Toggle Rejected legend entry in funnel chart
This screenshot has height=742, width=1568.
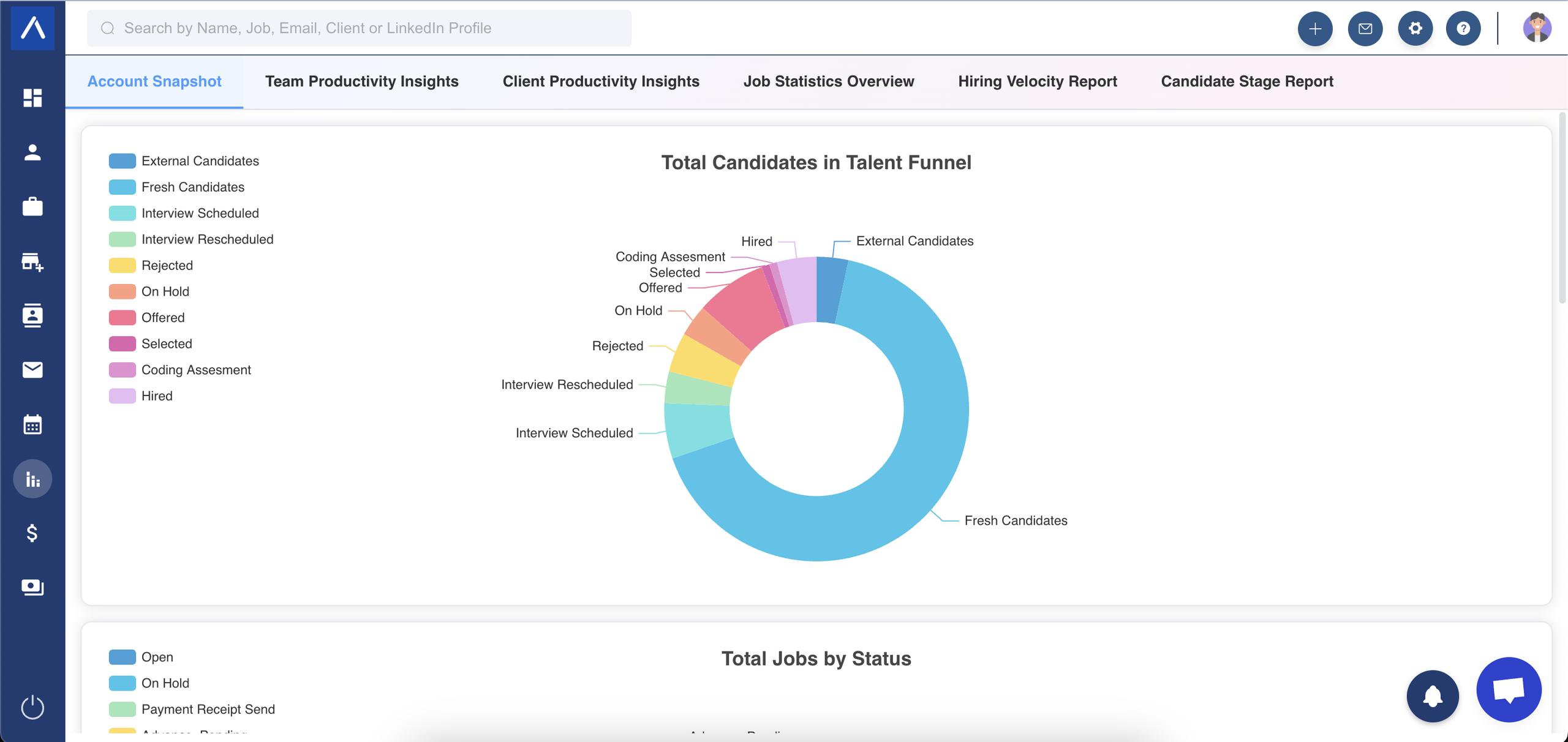point(167,266)
